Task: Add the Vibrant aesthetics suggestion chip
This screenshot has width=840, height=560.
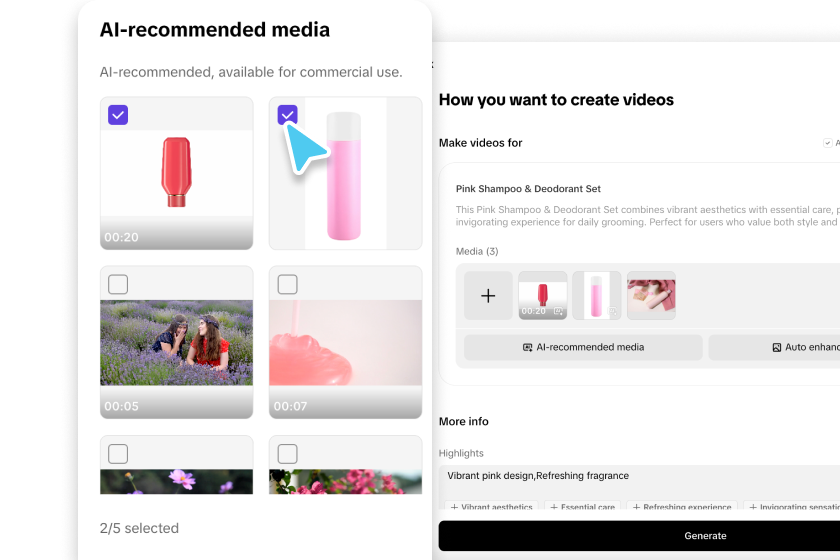Action: pos(491,506)
